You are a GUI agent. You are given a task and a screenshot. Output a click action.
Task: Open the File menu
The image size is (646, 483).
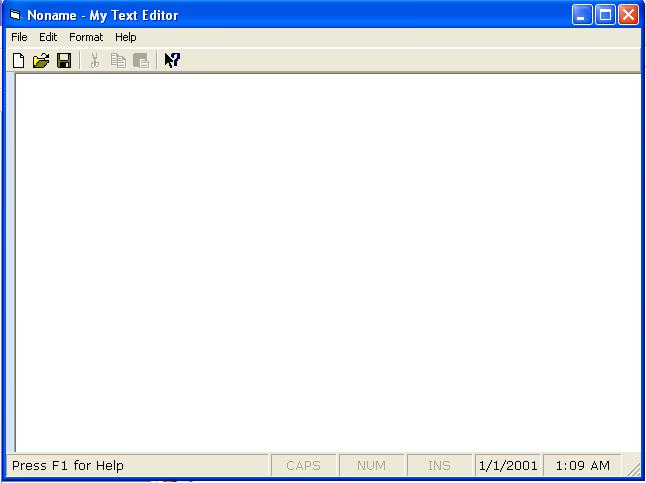coord(19,37)
